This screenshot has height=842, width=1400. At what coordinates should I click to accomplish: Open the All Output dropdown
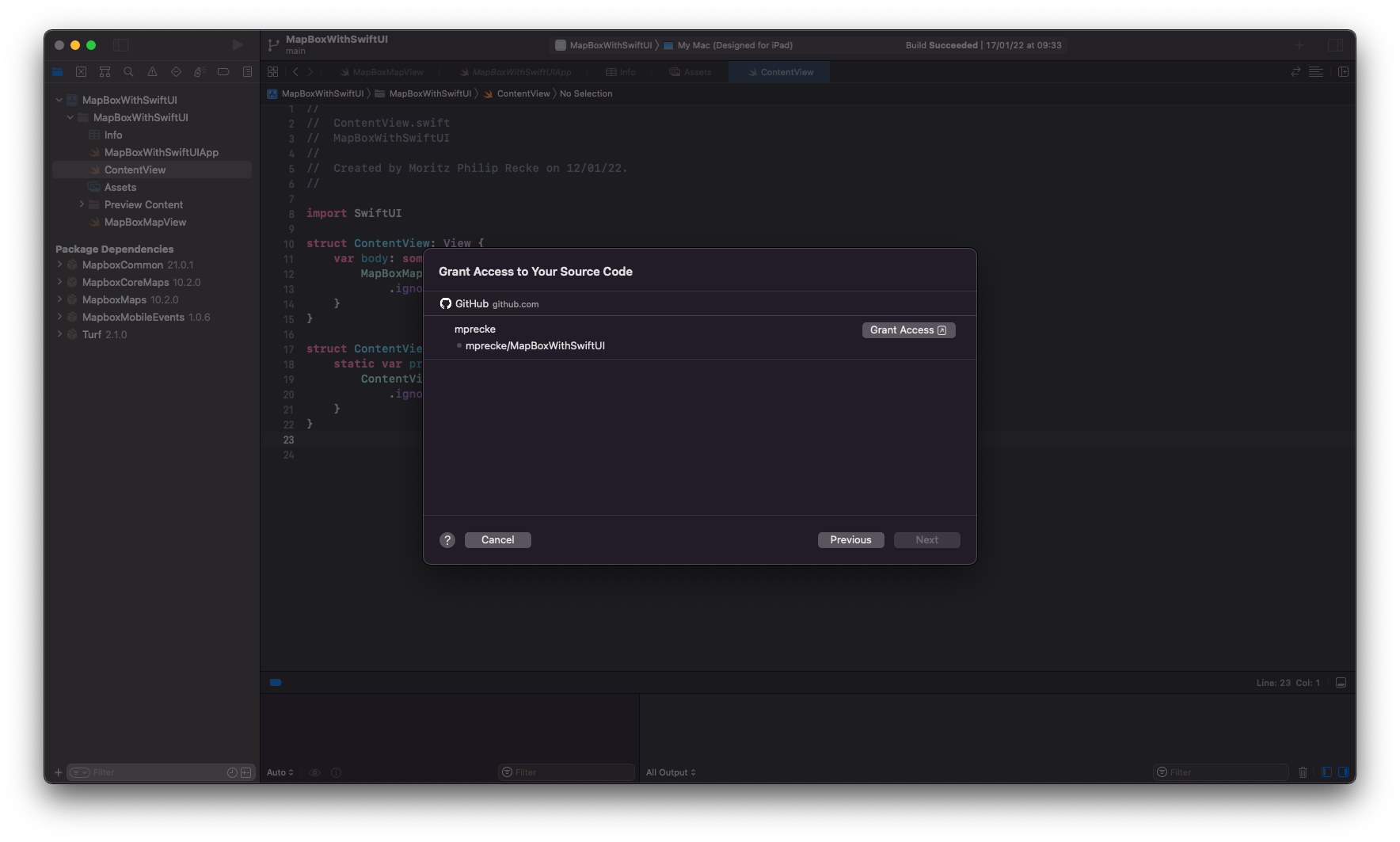coord(671,772)
